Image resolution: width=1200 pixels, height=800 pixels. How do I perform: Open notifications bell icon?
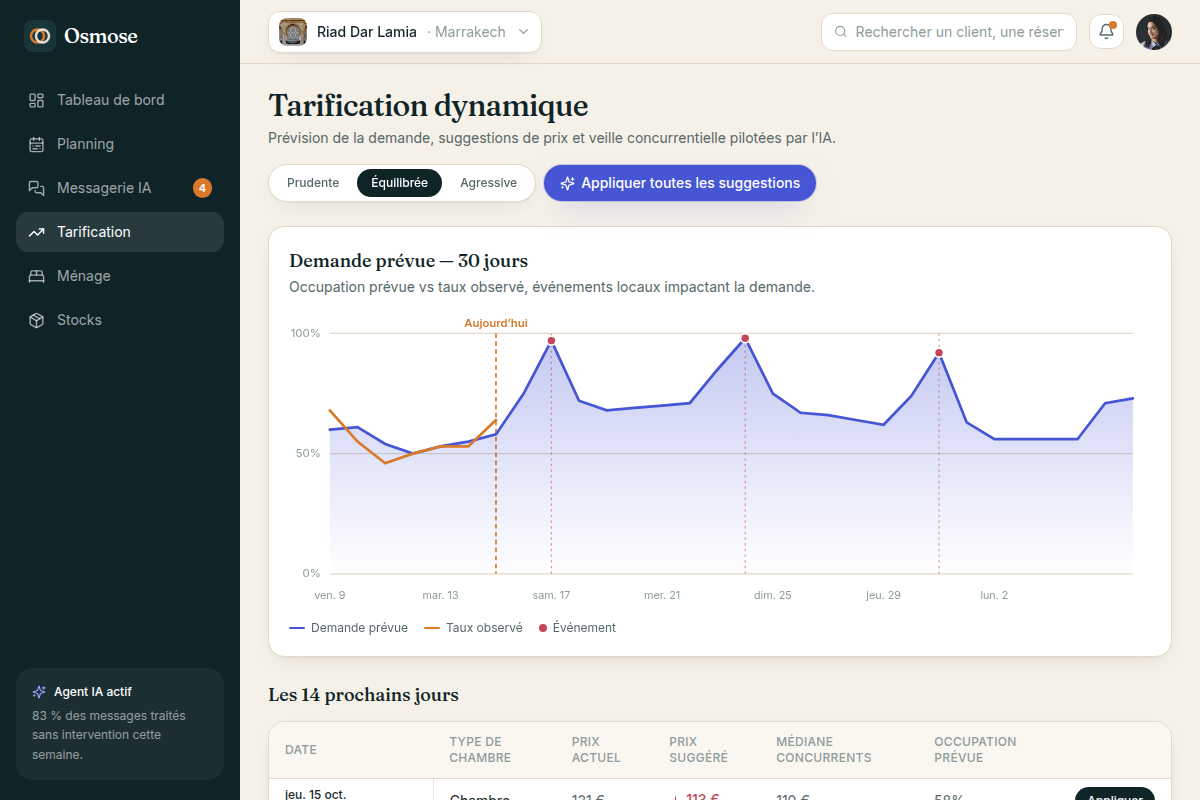tap(1106, 32)
